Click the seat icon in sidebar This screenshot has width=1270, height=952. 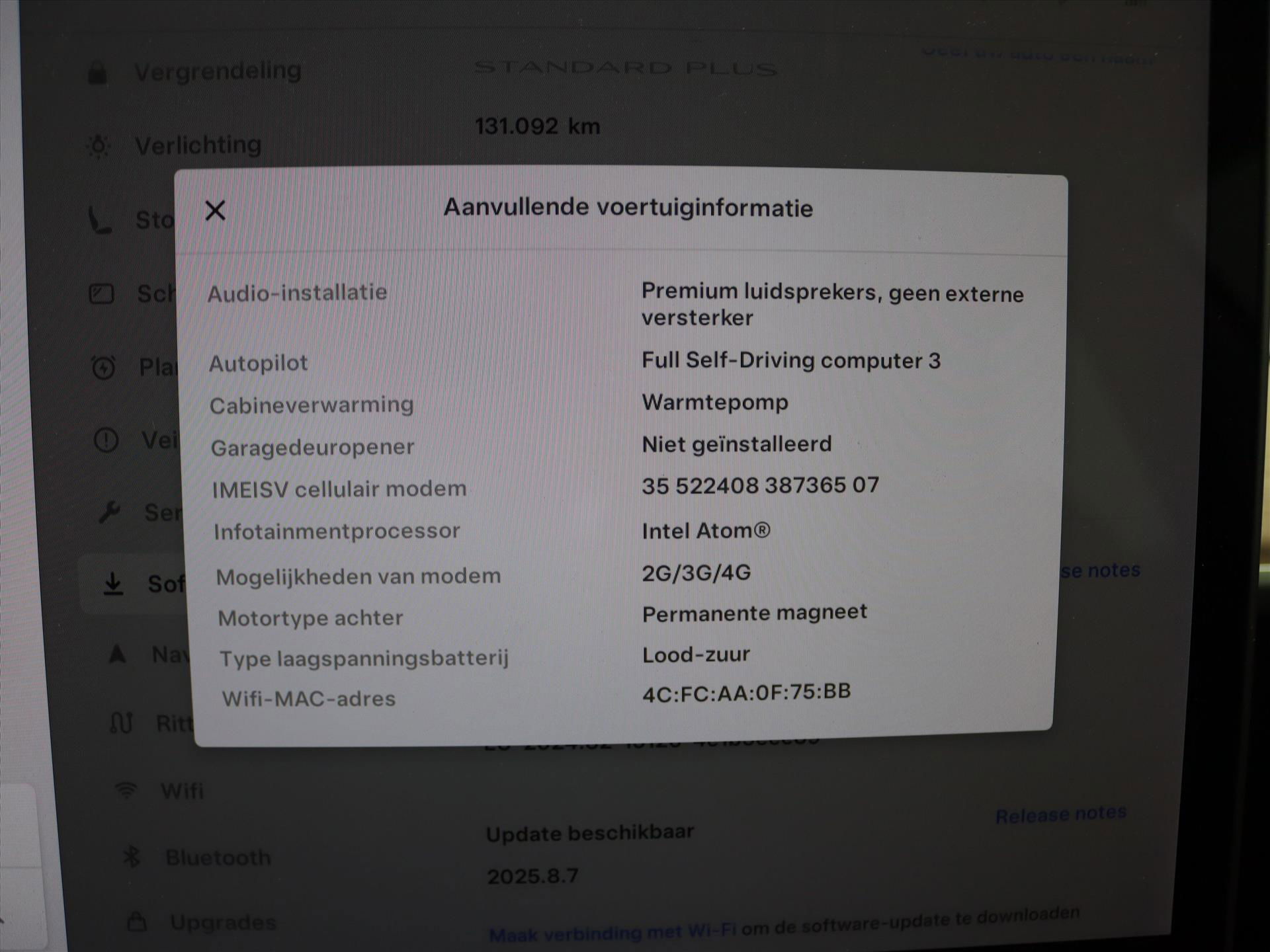tap(100, 220)
